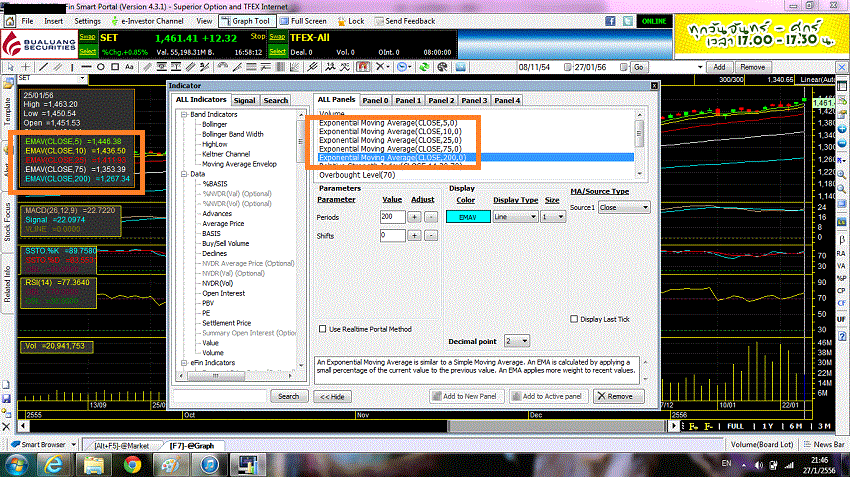Toggle Display Last Tick checkbox
Screen dimensions: 850x477
click(x=574, y=319)
